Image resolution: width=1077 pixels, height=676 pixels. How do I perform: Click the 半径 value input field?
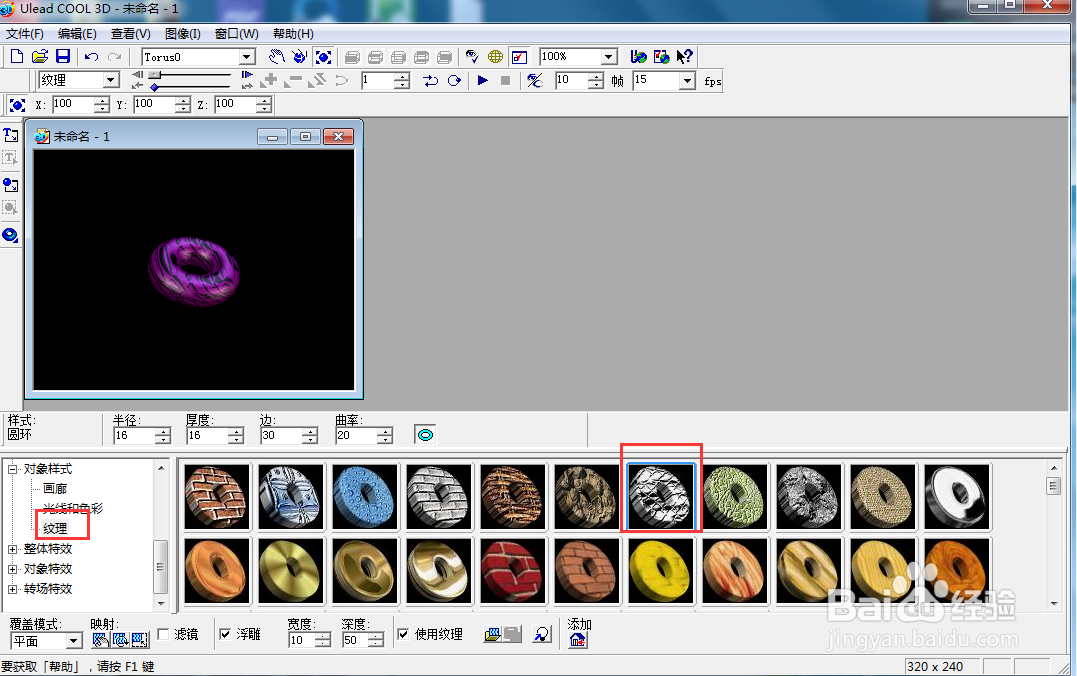[x=134, y=436]
